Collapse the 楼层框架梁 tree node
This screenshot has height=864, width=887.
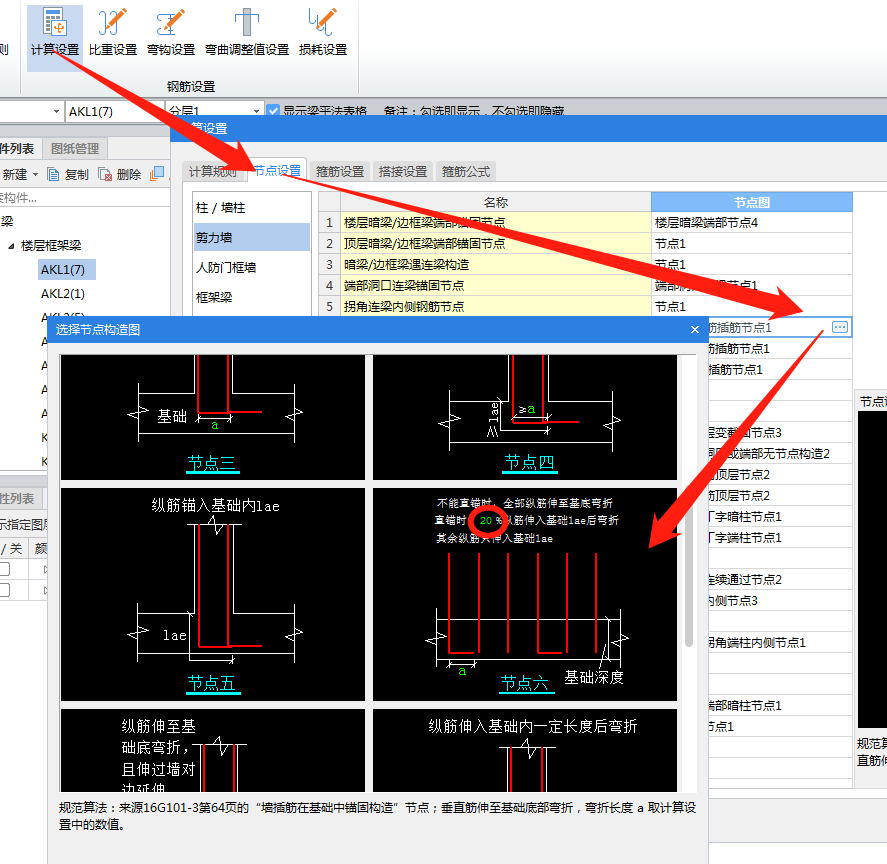click(x=11, y=246)
